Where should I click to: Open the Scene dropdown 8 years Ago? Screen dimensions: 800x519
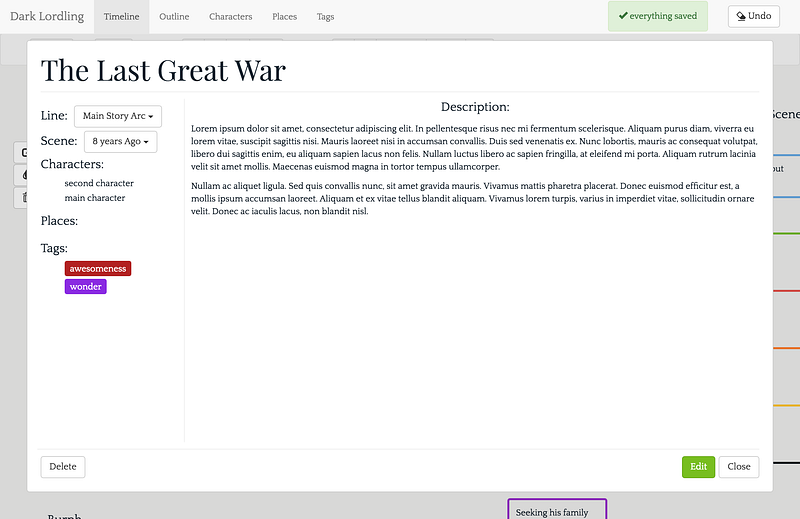[x=120, y=141]
